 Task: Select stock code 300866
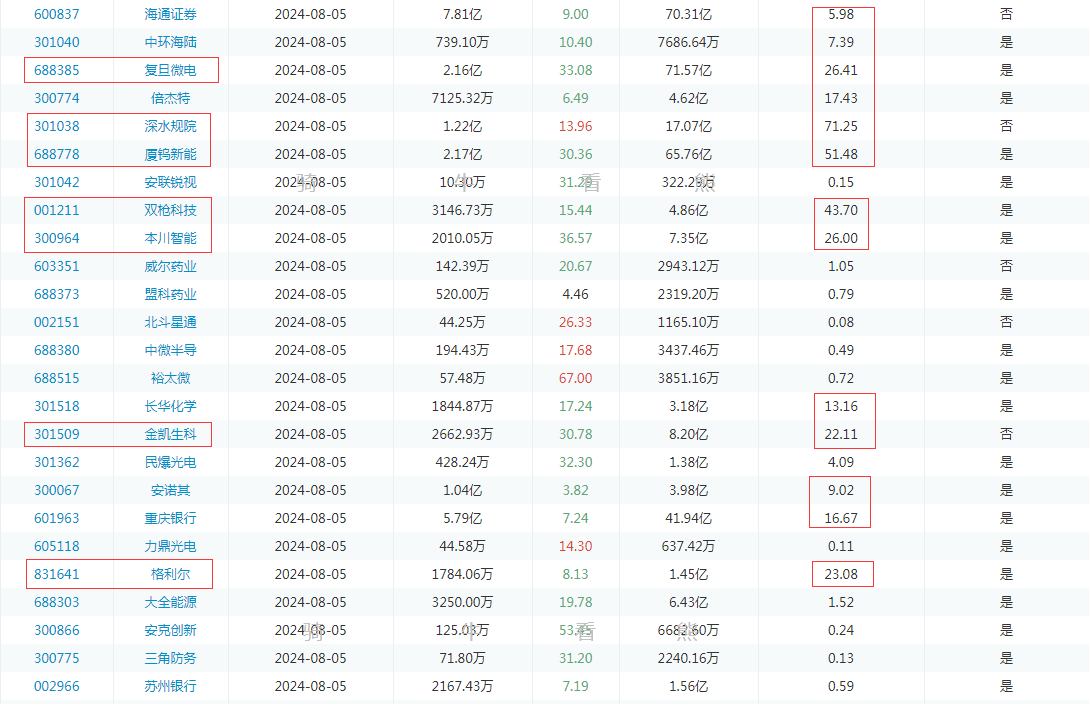[57, 630]
